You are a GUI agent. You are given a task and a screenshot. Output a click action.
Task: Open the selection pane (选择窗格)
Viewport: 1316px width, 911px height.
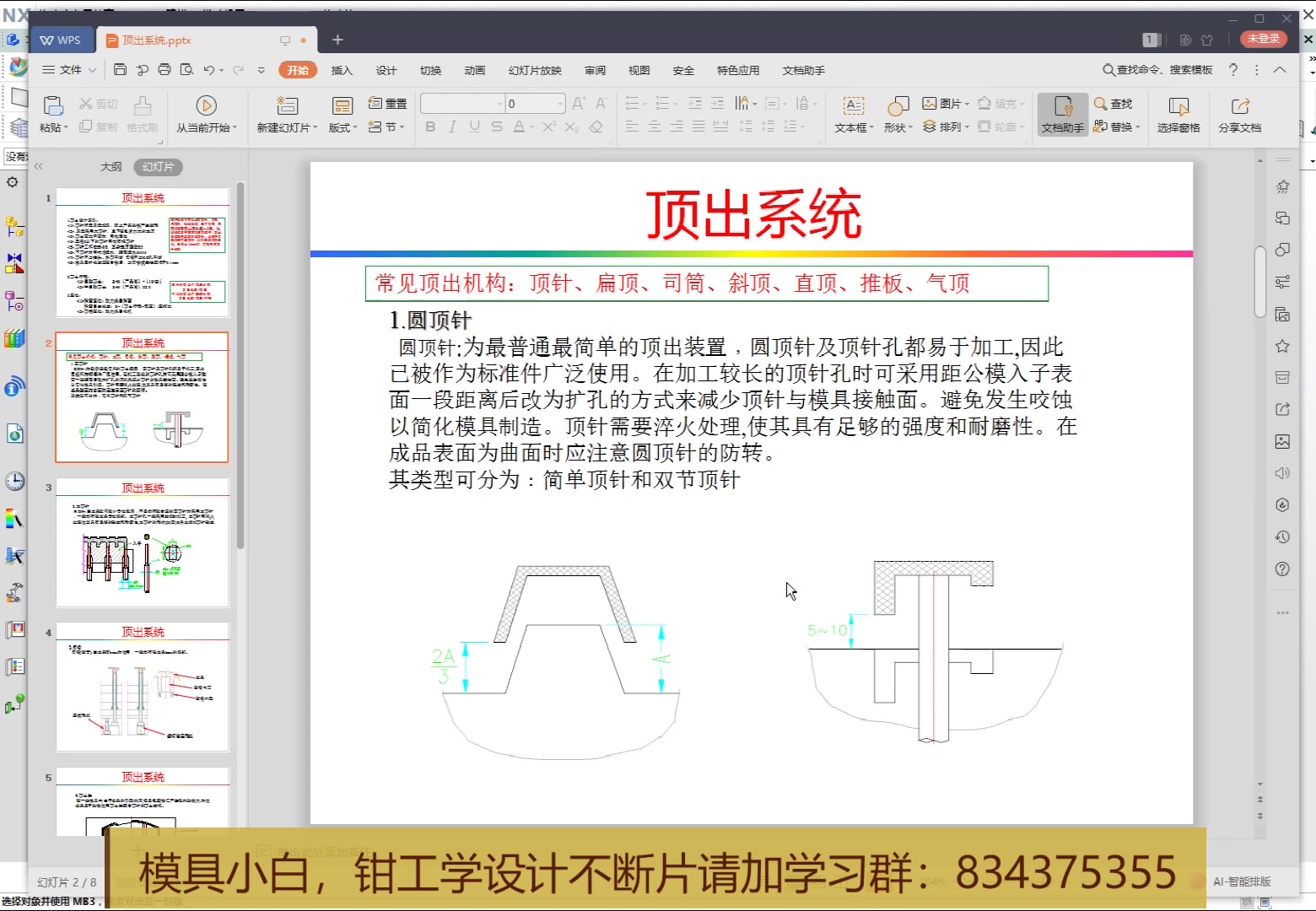pyautogui.click(x=1178, y=115)
